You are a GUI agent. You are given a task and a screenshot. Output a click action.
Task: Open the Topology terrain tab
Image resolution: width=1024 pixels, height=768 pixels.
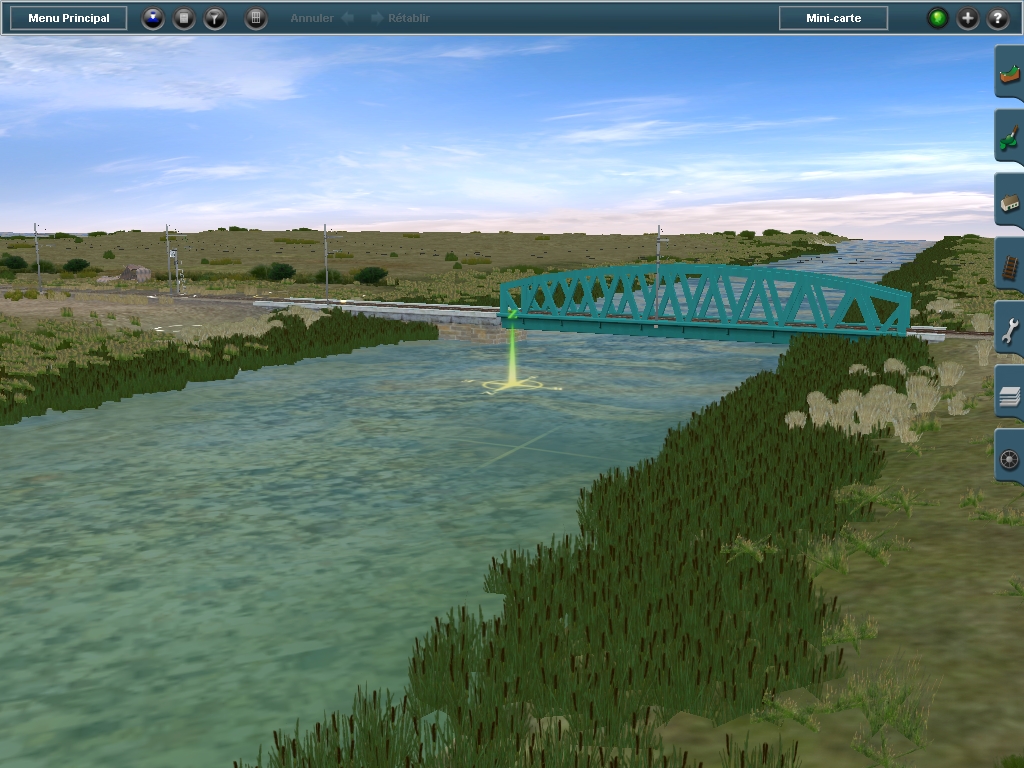click(x=1010, y=72)
